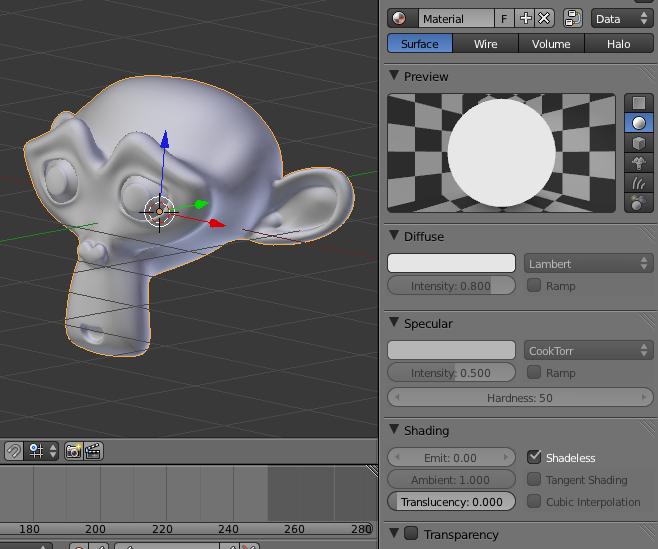
Task: Collapse the Preview panel
Action: point(394,76)
